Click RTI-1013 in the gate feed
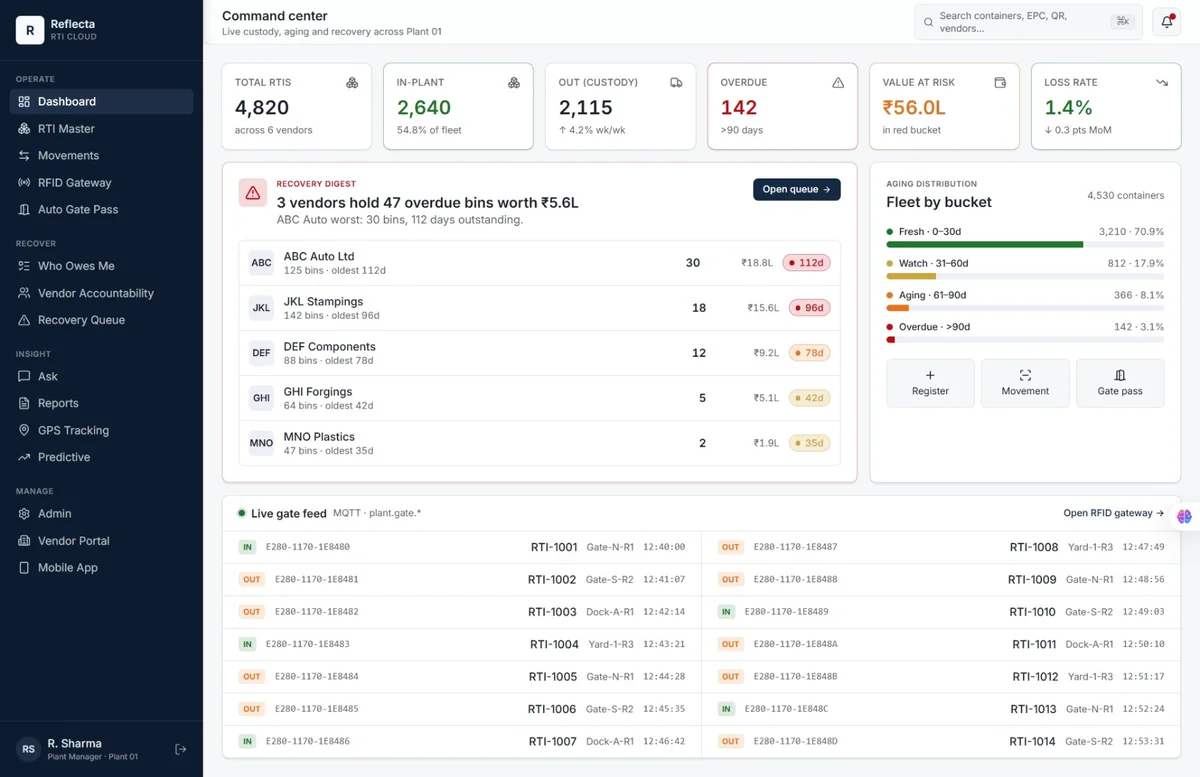1200x777 pixels. 1033,709
